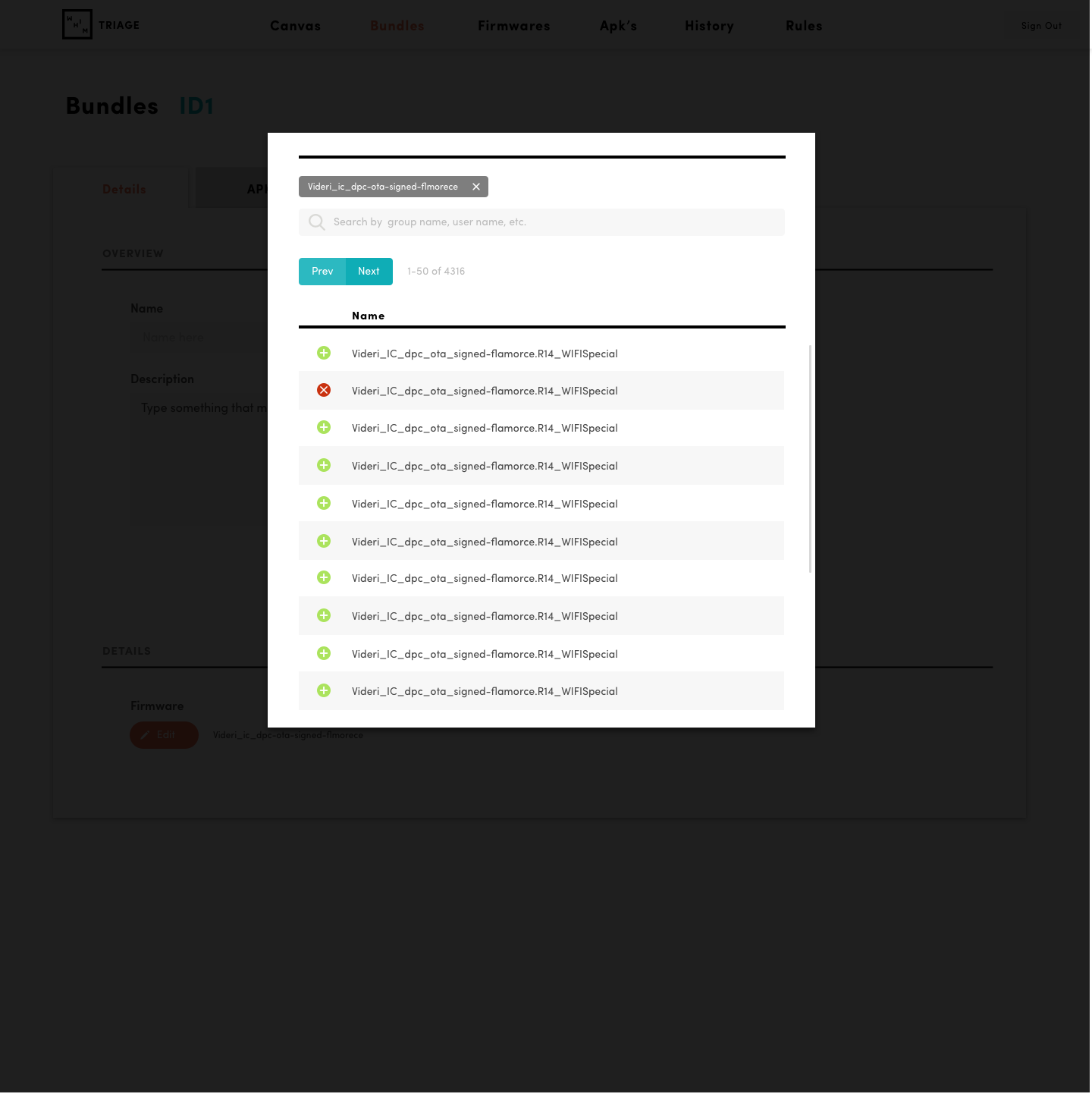Navigate to Apk's
Viewport: 1092px width, 1097px height.
pos(619,26)
